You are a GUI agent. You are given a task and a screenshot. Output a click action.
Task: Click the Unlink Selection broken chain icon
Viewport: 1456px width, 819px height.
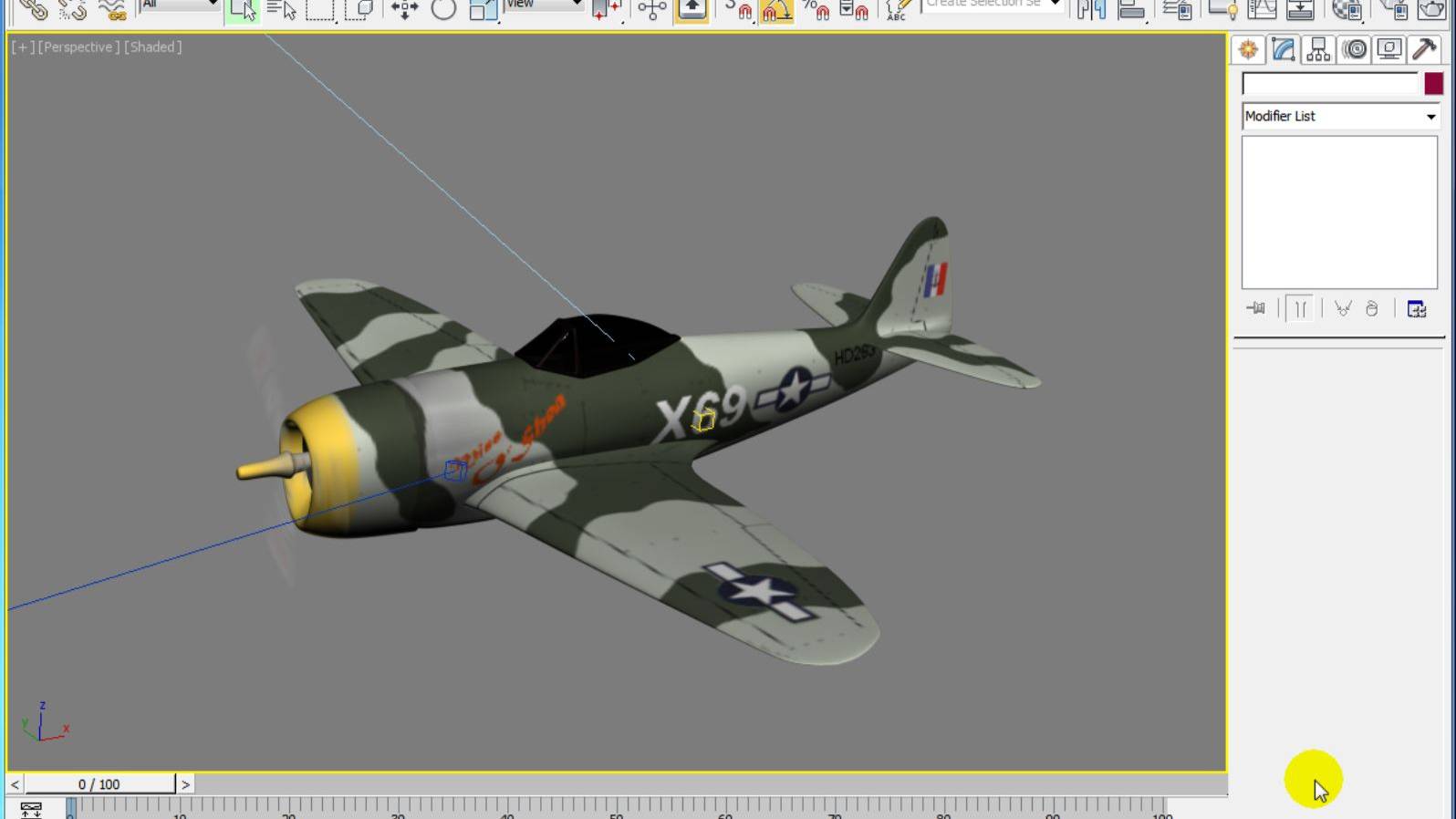pyautogui.click(x=72, y=9)
